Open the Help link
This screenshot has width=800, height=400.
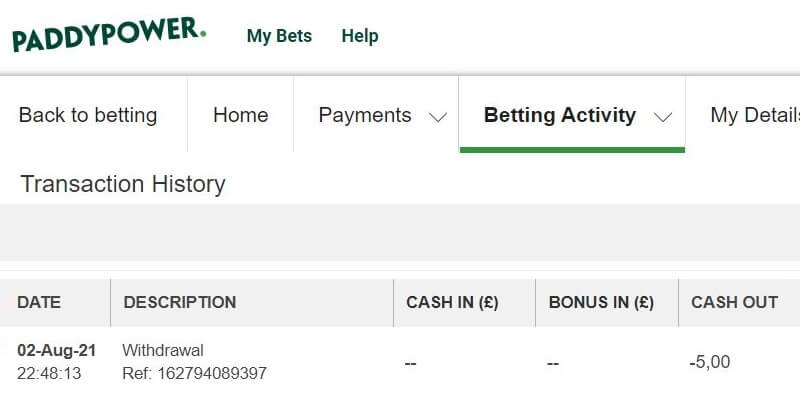[360, 36]
